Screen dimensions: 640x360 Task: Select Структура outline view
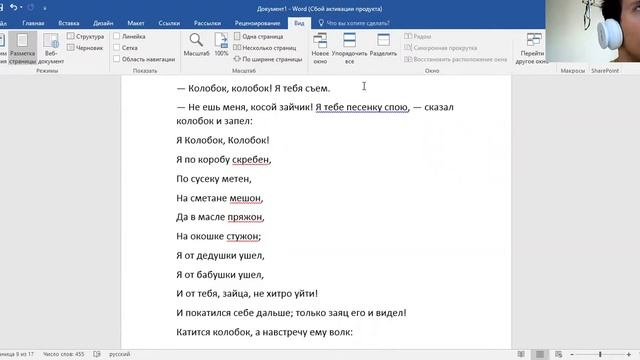[x=86, y=36]
